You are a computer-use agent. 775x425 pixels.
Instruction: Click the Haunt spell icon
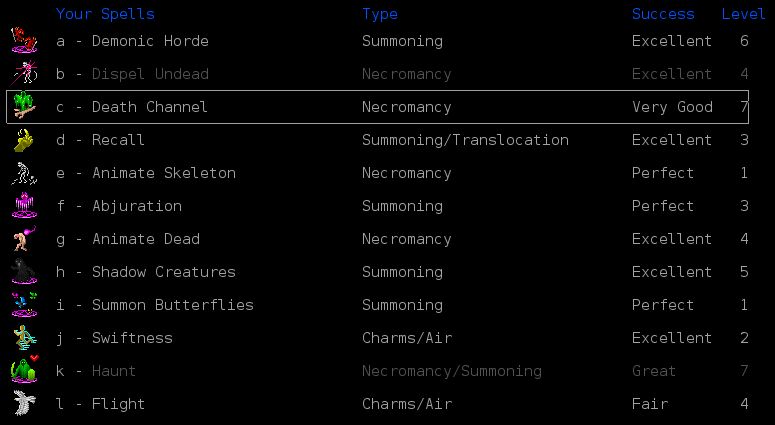click(22, 371)
